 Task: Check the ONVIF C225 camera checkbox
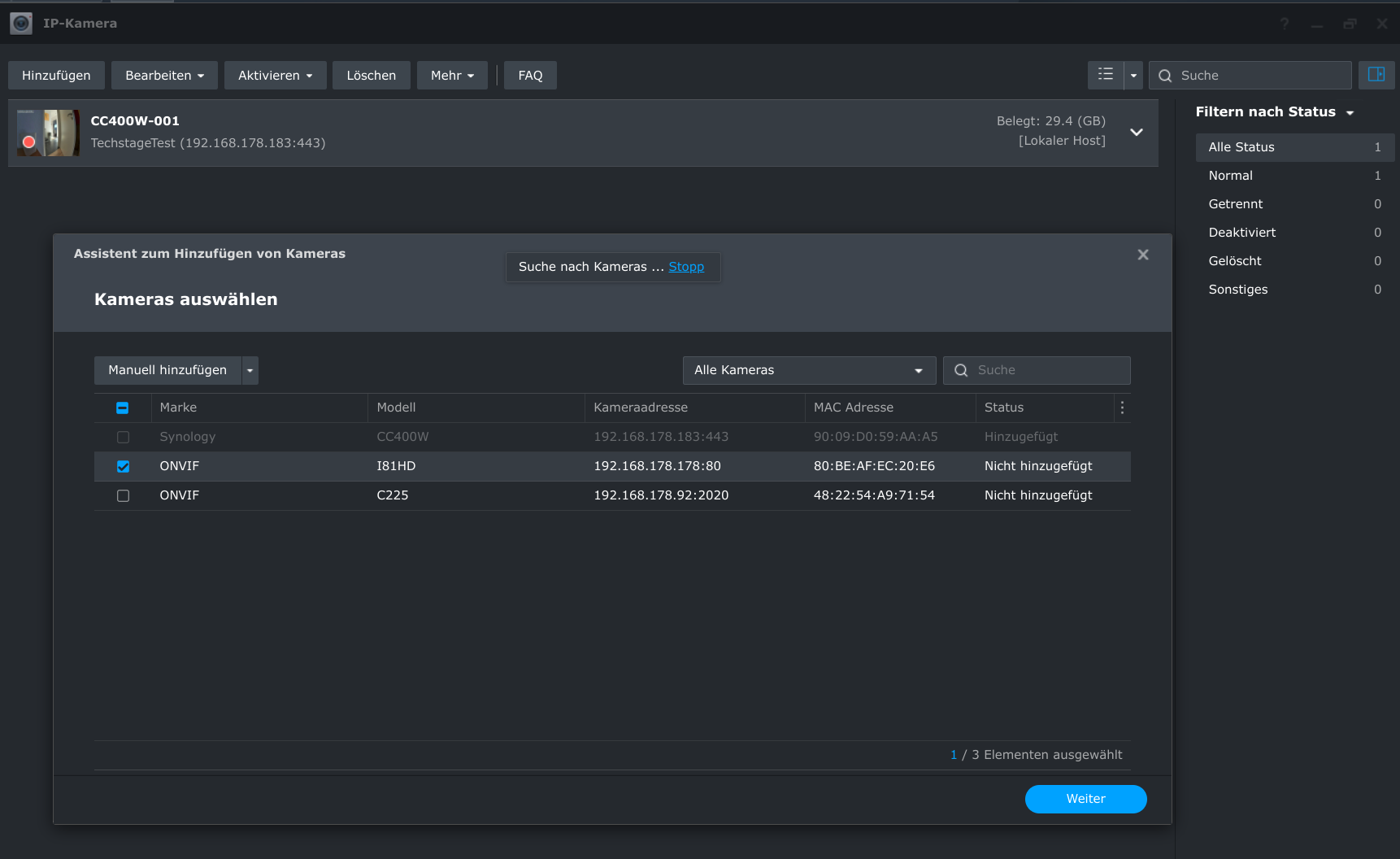tap(123, 495)
